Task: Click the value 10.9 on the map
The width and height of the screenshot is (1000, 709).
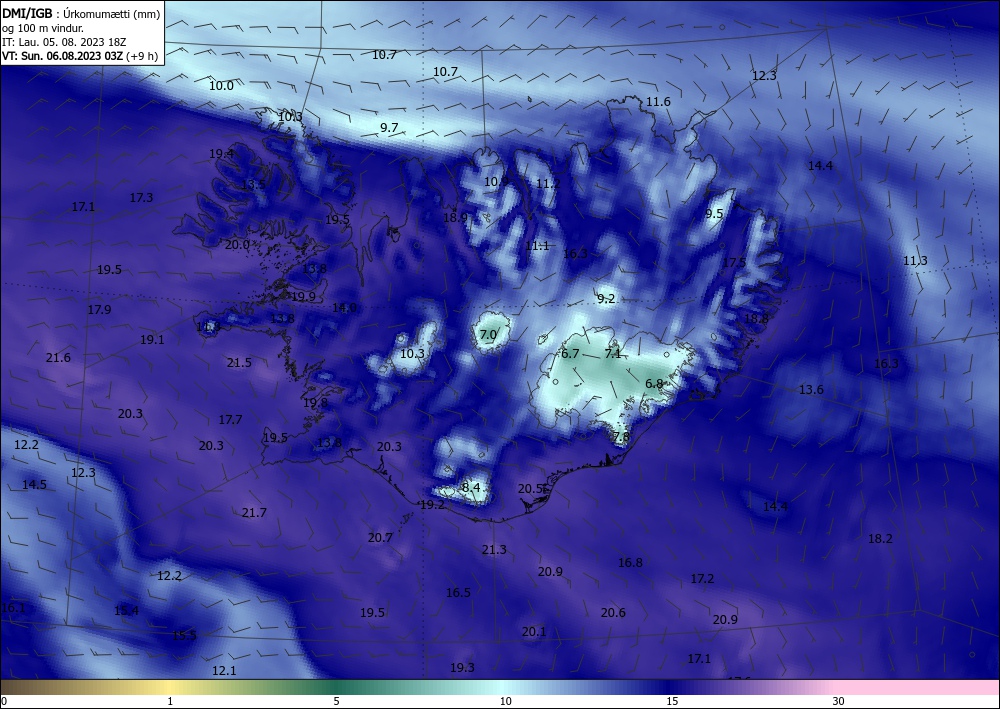Action: [x=496, y=182]
